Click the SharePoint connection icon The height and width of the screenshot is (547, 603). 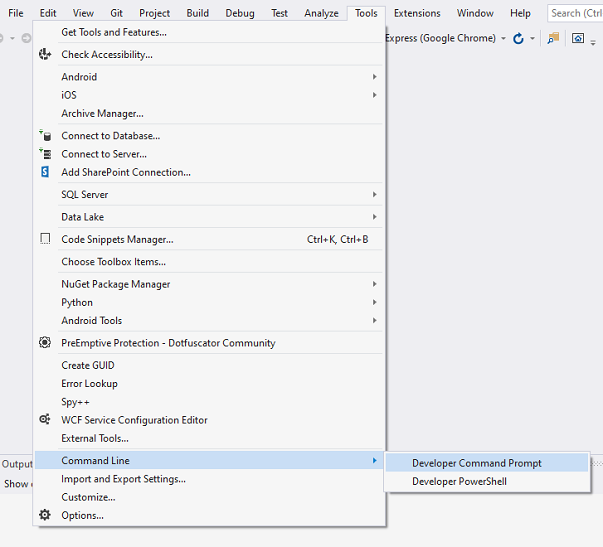tap(45, 172)
